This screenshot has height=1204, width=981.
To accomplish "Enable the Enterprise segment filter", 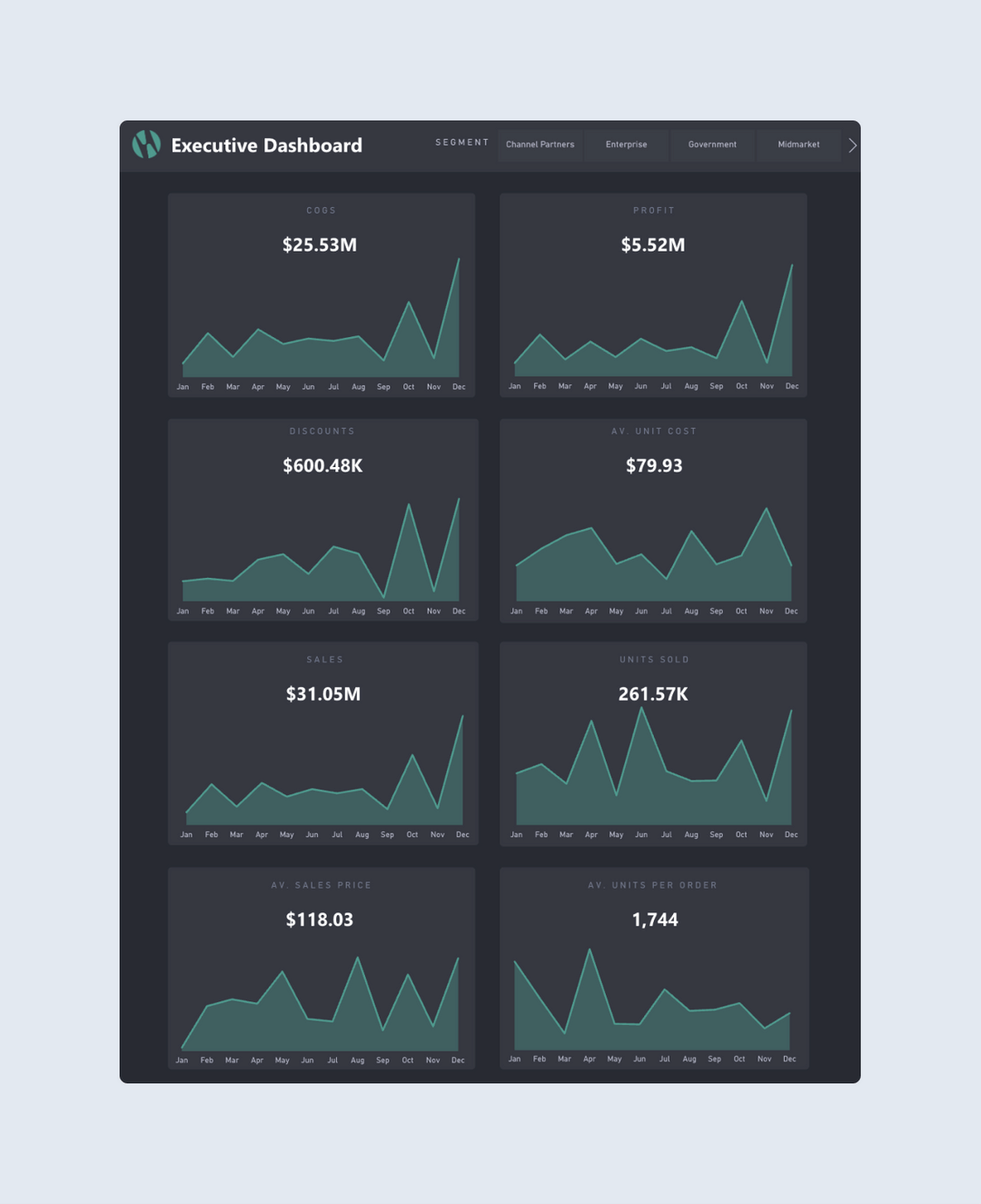I will coord(626,144).
